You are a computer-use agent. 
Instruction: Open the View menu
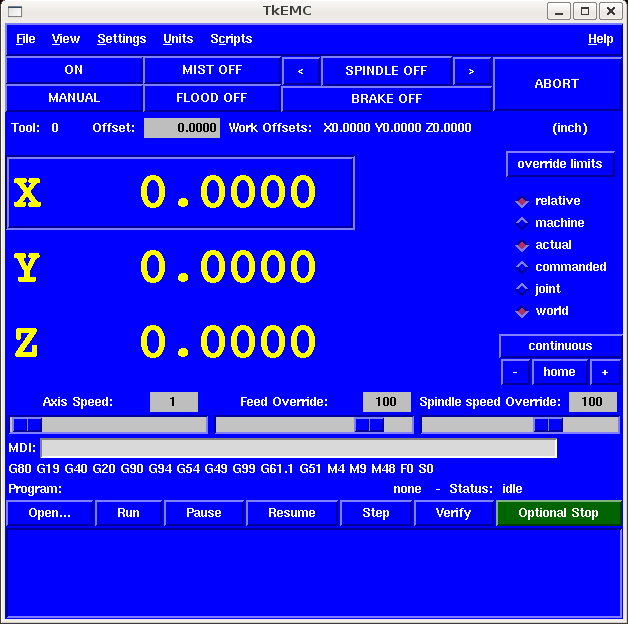pos(66,39)
